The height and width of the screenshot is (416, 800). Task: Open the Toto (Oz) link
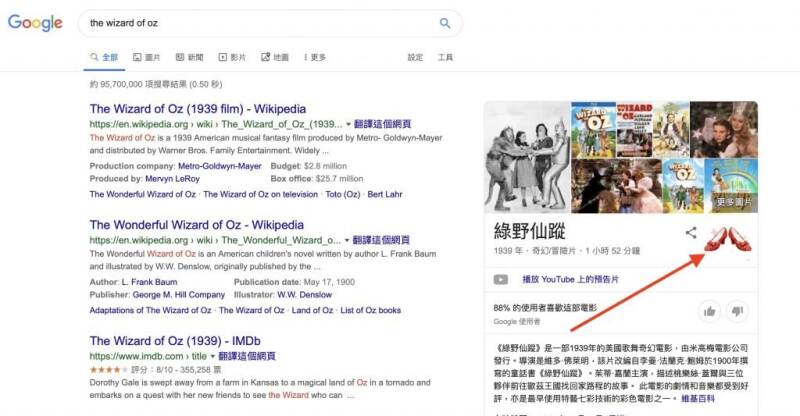tap(343, 194)
